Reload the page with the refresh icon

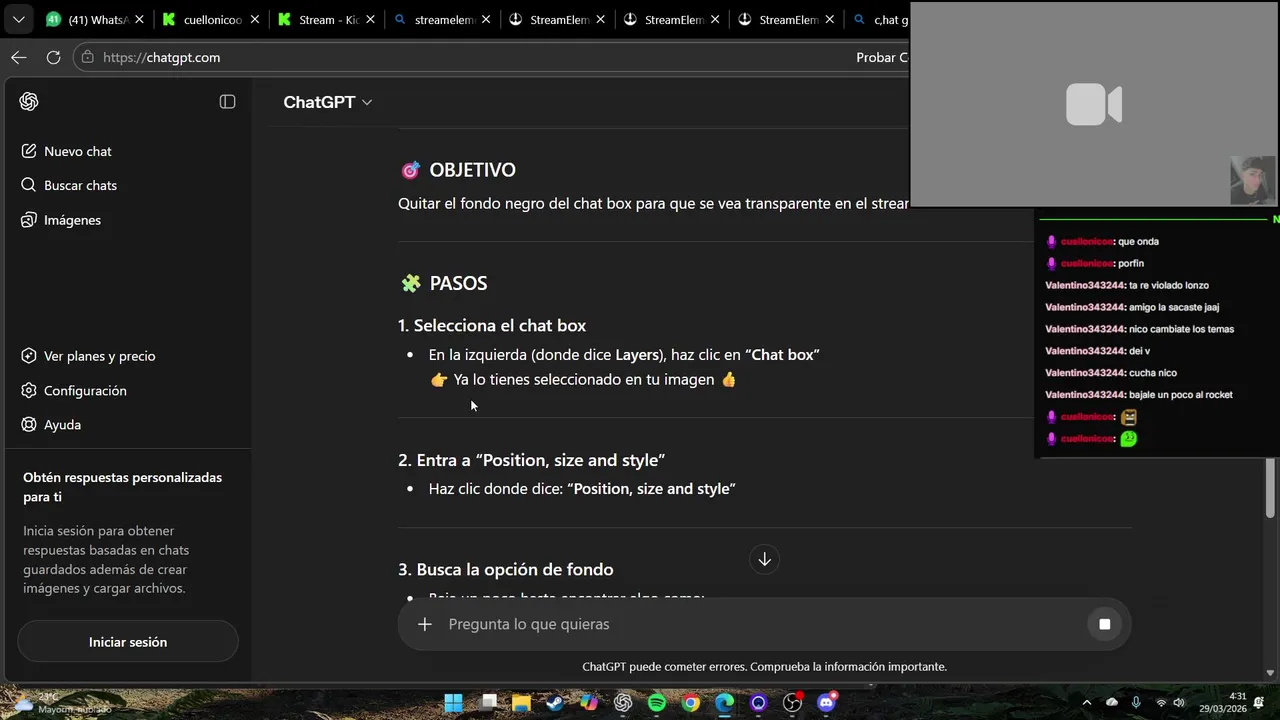(x=53, y=57)
